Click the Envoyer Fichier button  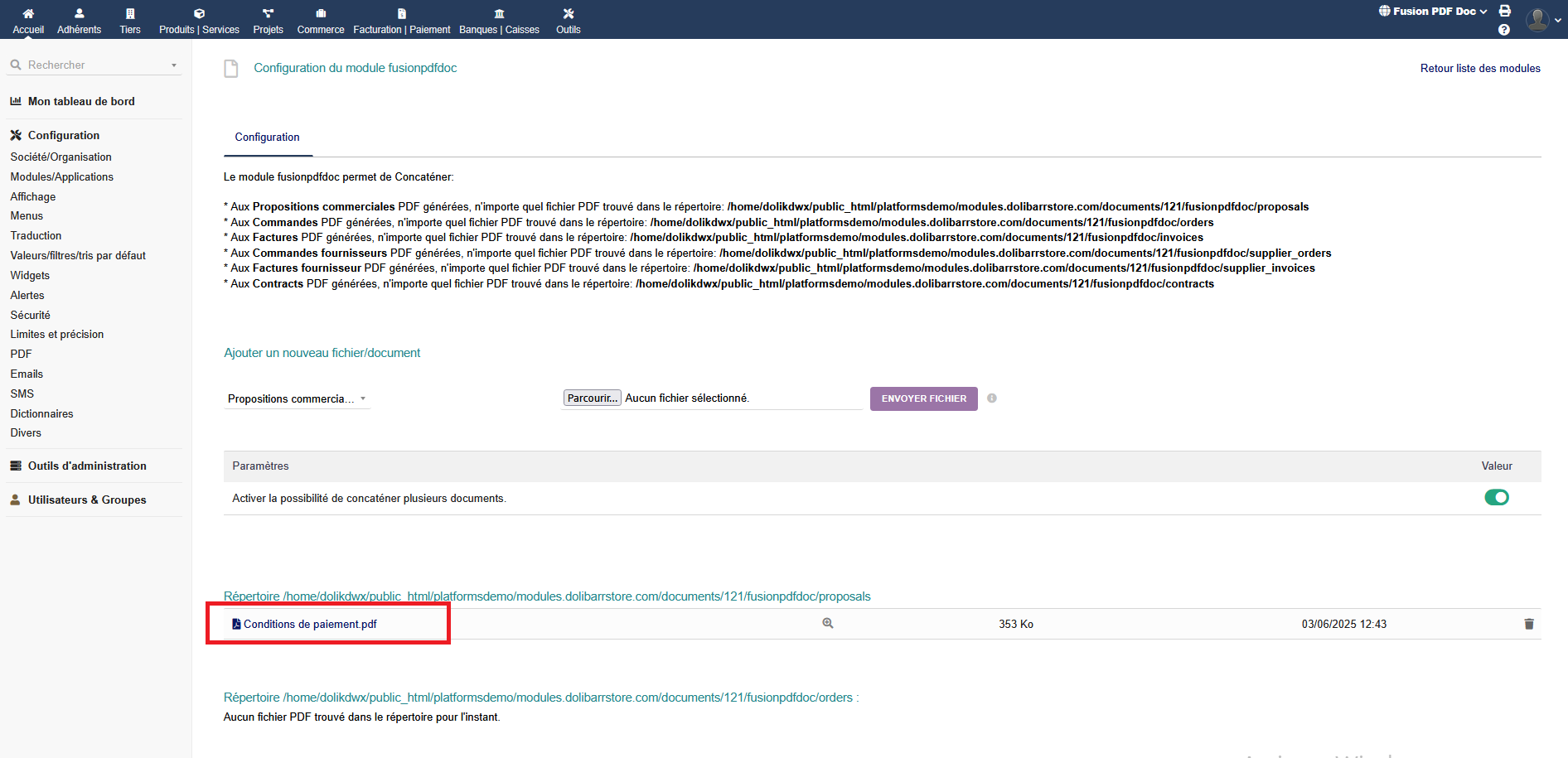tap(923, 398)
